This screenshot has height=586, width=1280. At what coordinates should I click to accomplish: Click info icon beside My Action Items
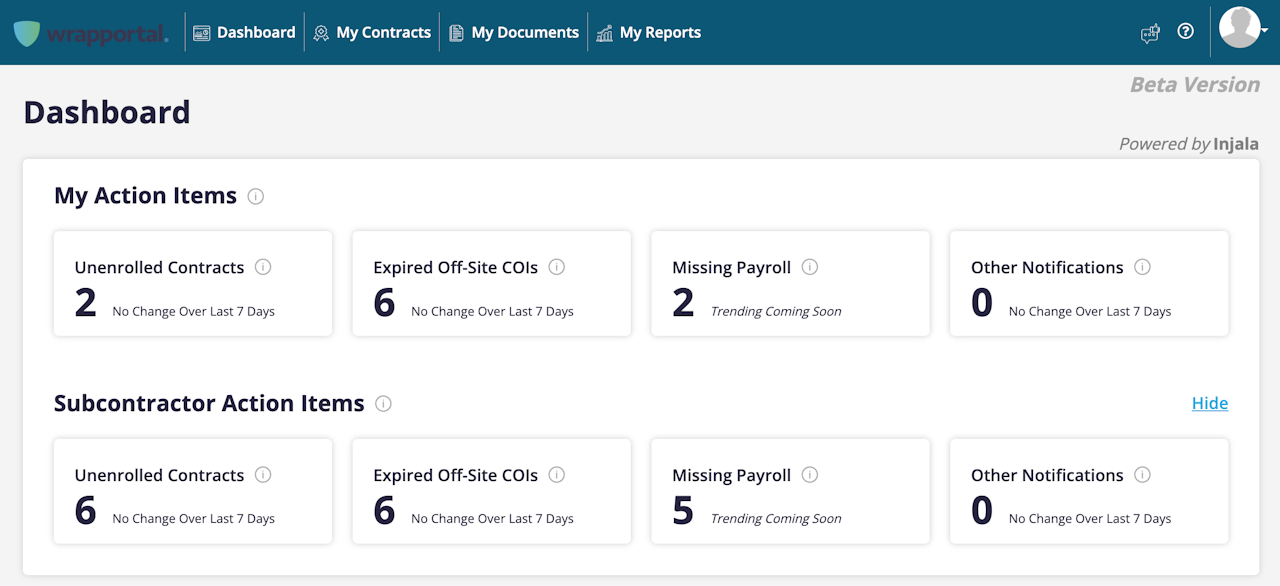pos(255,196)
